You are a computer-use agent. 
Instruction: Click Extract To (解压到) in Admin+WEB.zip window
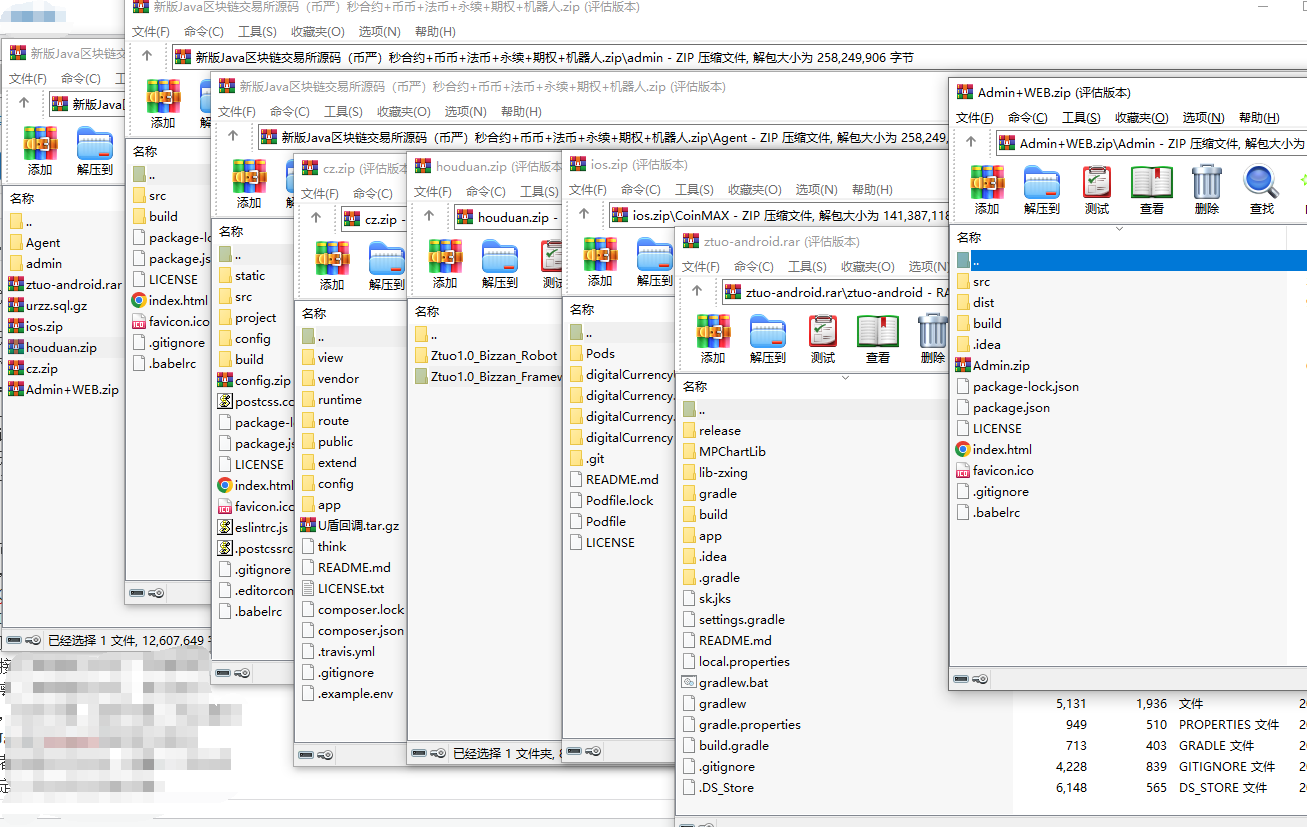coord(1041,189)
